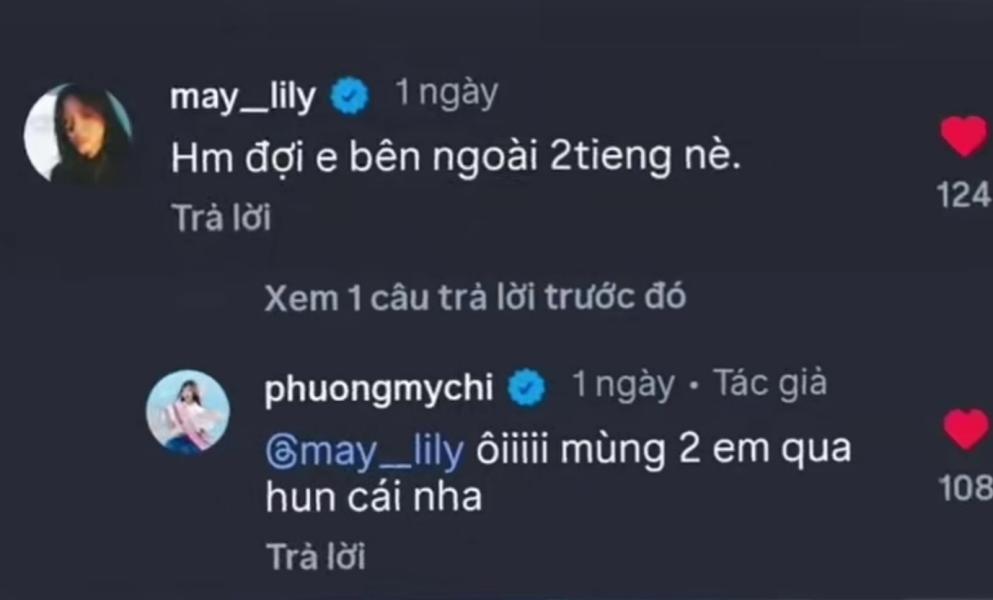Click the "Tác giả" author label

click(x=769, y=384)
